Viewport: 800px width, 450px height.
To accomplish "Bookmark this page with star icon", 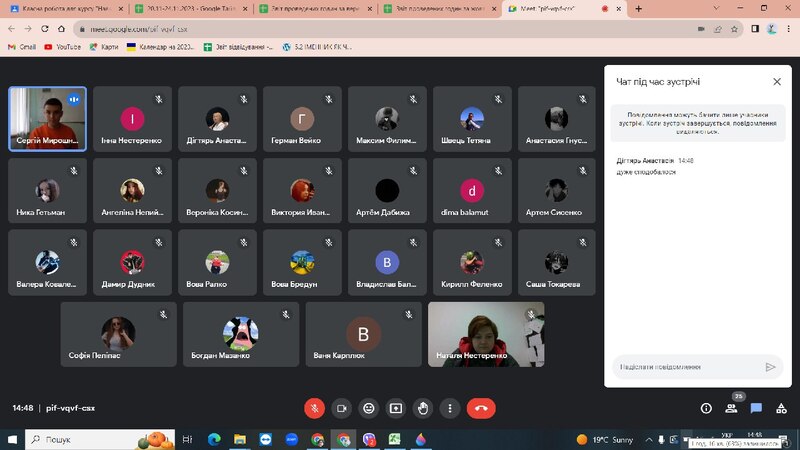I will pos(734,29).
